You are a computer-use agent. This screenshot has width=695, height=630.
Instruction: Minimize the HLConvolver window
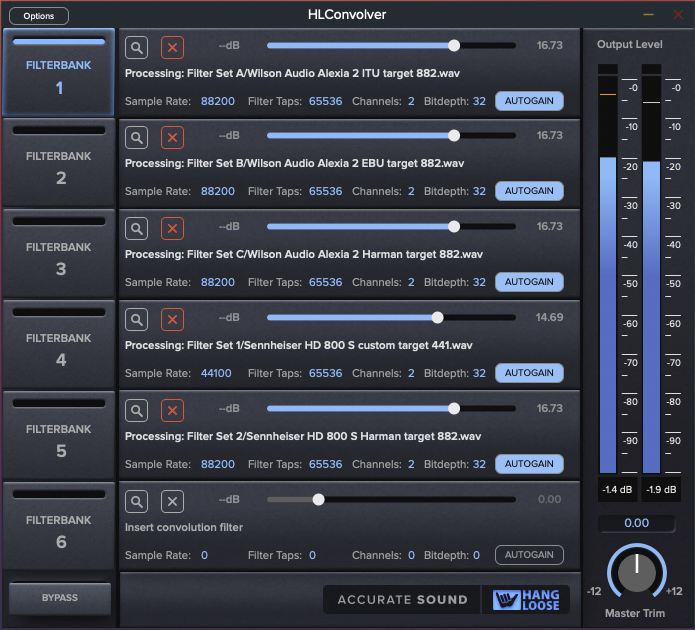[x=648, y=15]
